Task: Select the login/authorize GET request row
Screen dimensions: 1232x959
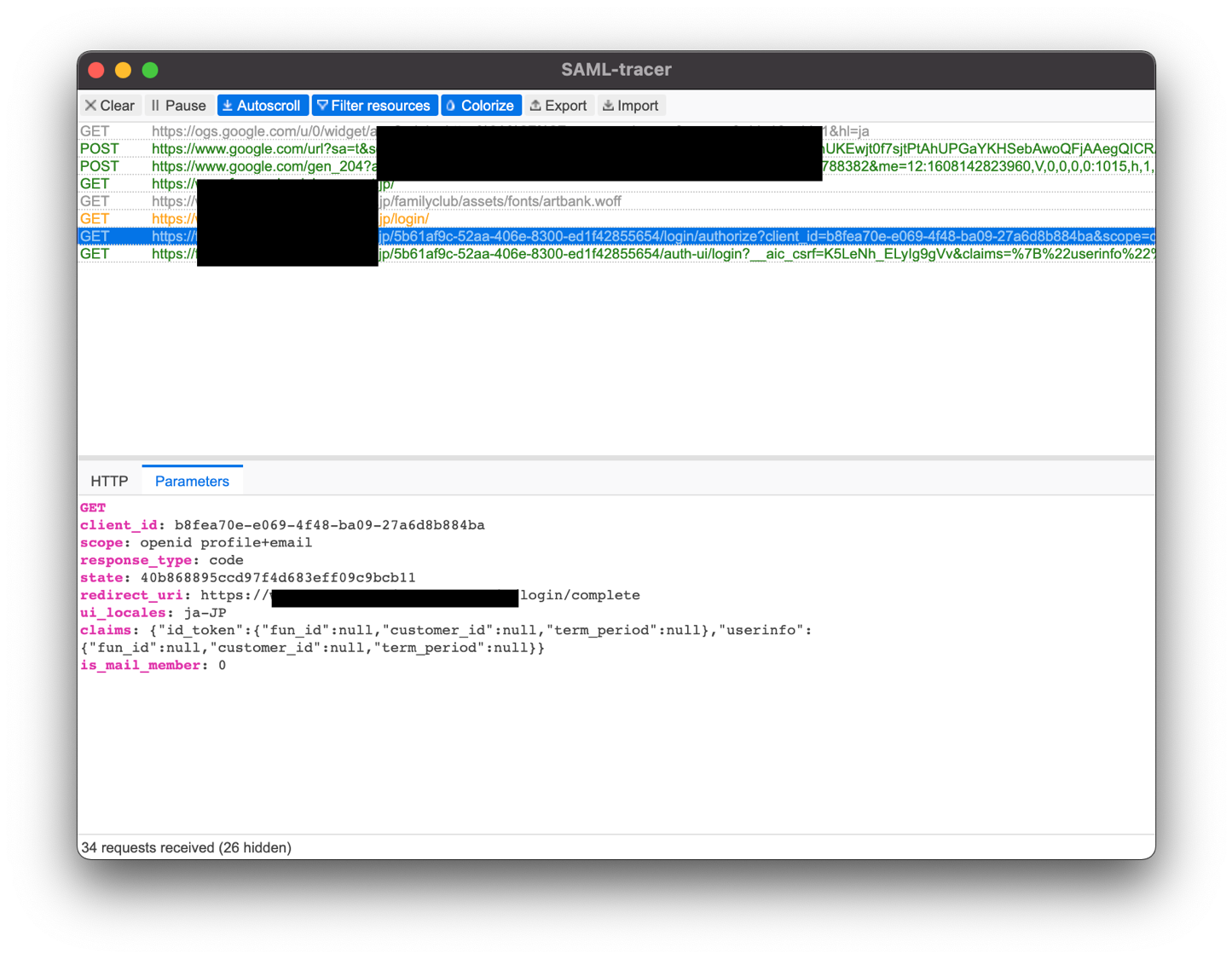Action: 616,236
